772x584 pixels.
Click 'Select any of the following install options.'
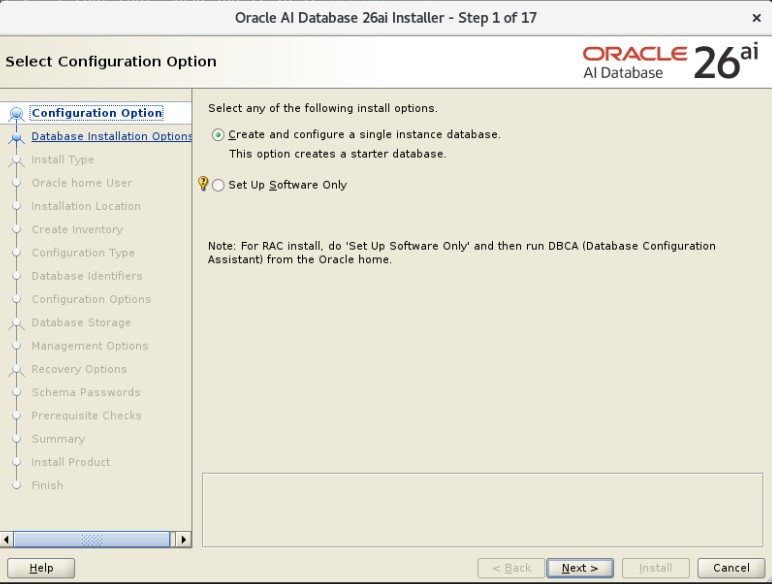(x=322, y=108)
